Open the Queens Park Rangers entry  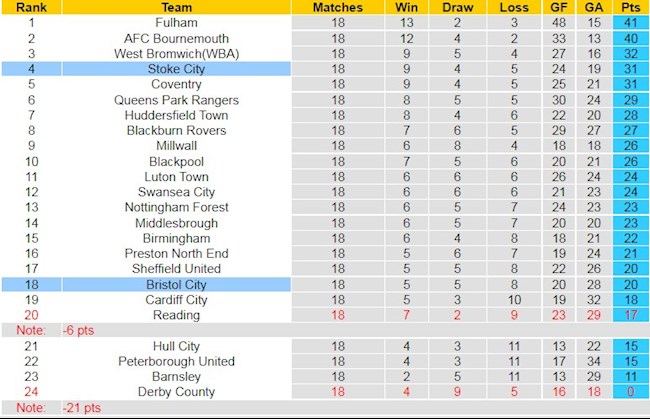point(177,100)
